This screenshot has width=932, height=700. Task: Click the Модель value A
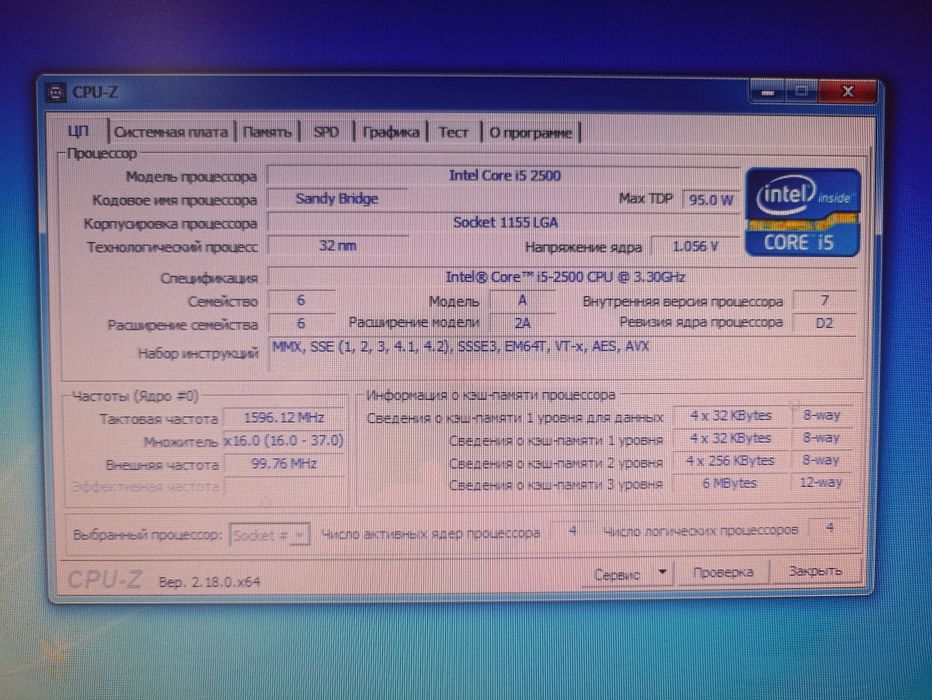tap(522, 301)
